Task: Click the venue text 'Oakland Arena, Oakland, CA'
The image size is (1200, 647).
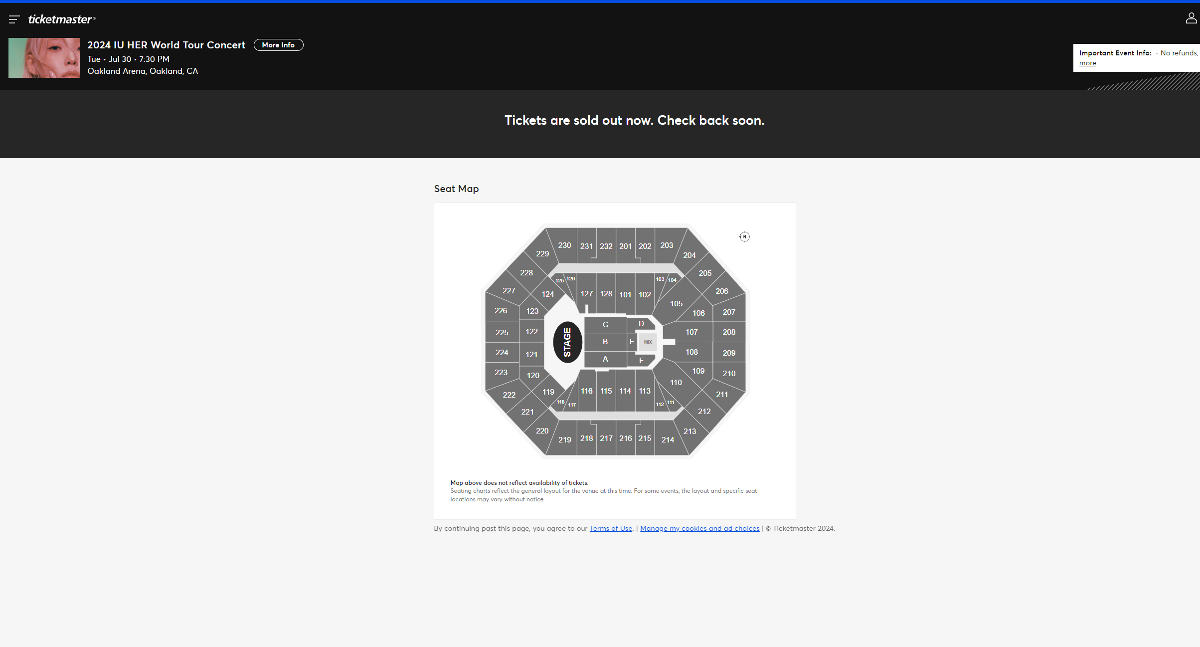Action: (143, 71)
